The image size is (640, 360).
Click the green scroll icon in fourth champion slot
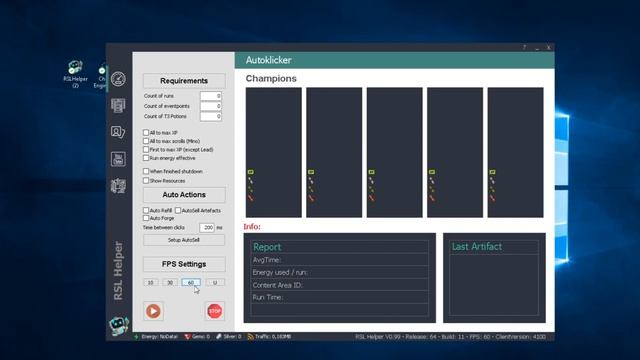click(432, 189)
